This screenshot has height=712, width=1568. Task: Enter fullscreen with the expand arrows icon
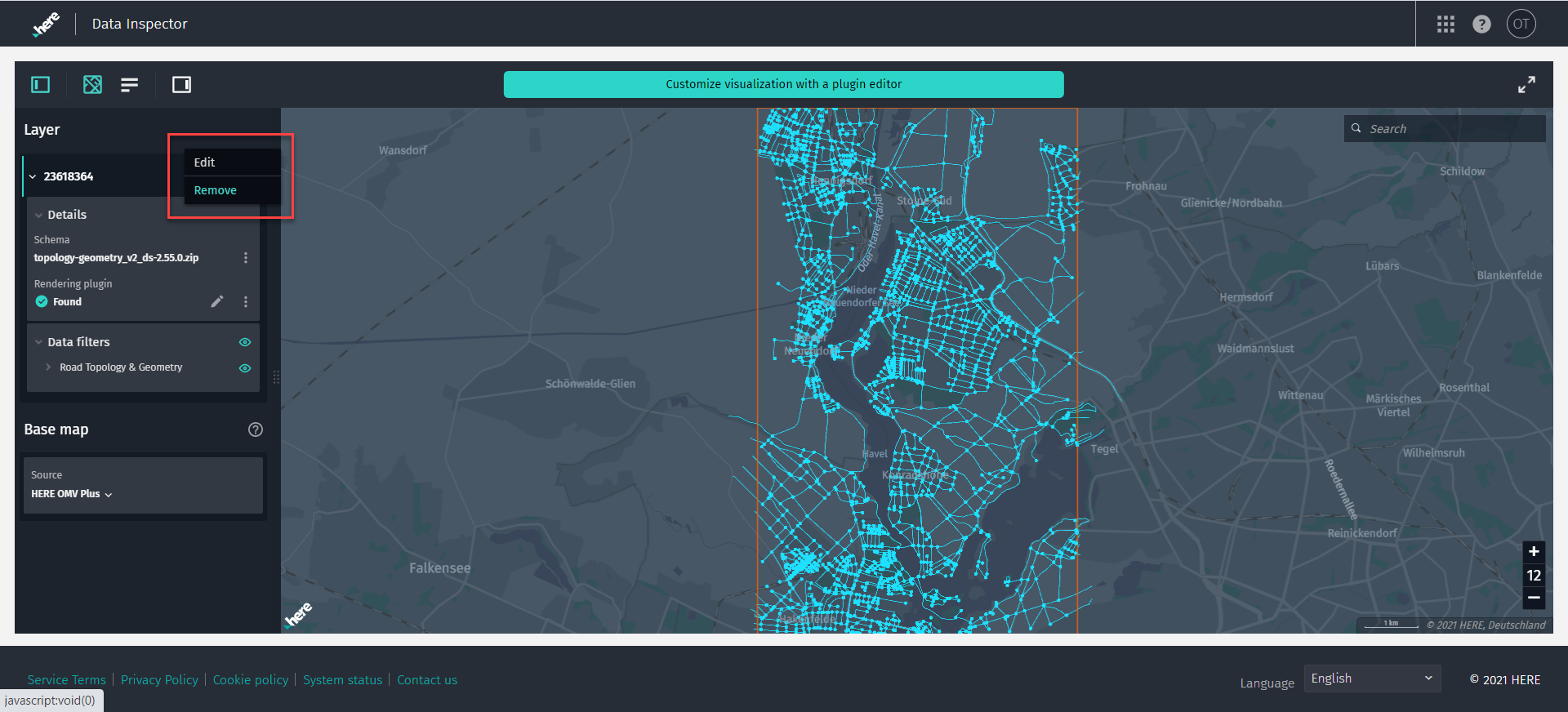click(1526, 85)
